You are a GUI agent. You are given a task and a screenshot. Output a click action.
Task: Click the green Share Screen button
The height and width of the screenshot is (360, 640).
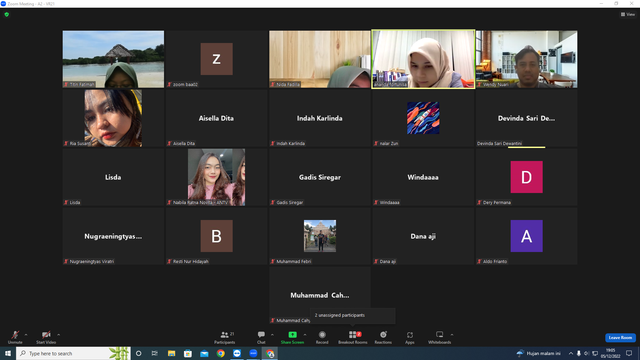point(292,337)
